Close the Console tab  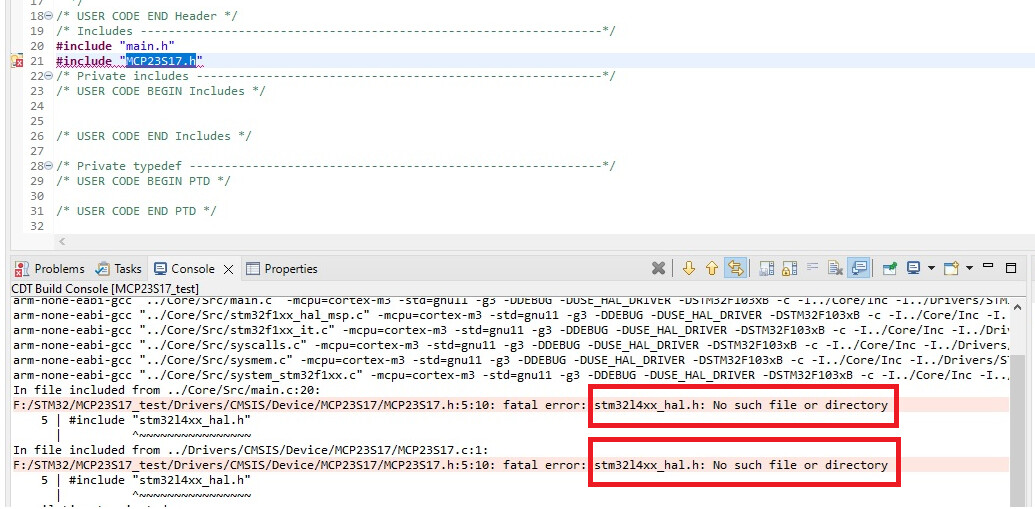[x=228, y=269]
